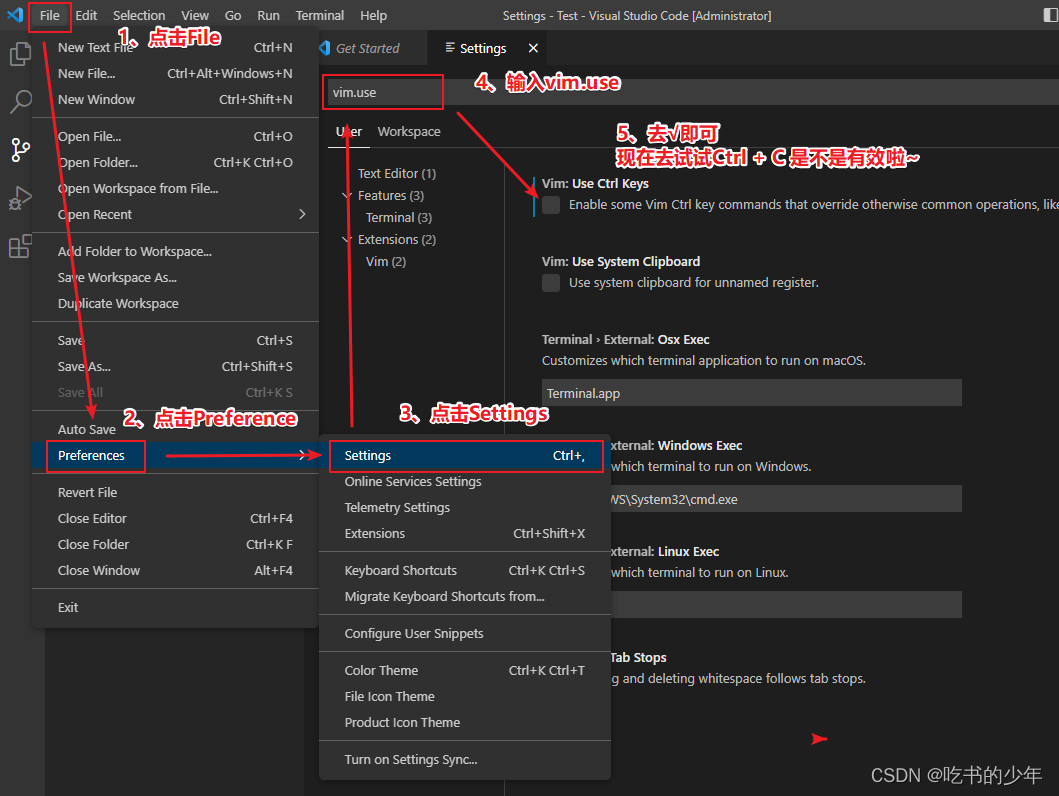
Task: Choose Open File... menu item
Action: pyautogui.click(x=175, y=136)
